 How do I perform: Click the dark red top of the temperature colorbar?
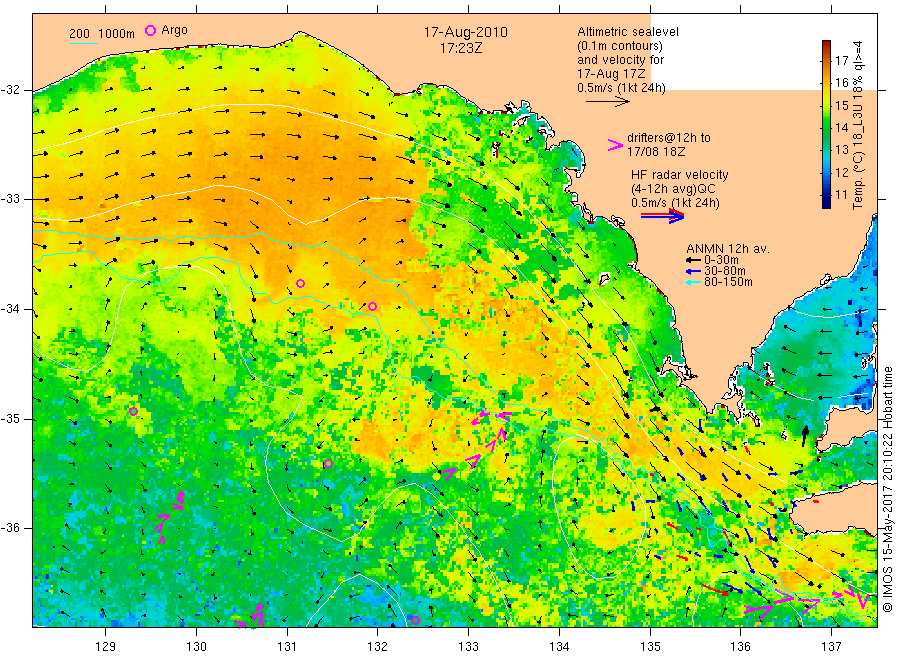pos(827,44)
